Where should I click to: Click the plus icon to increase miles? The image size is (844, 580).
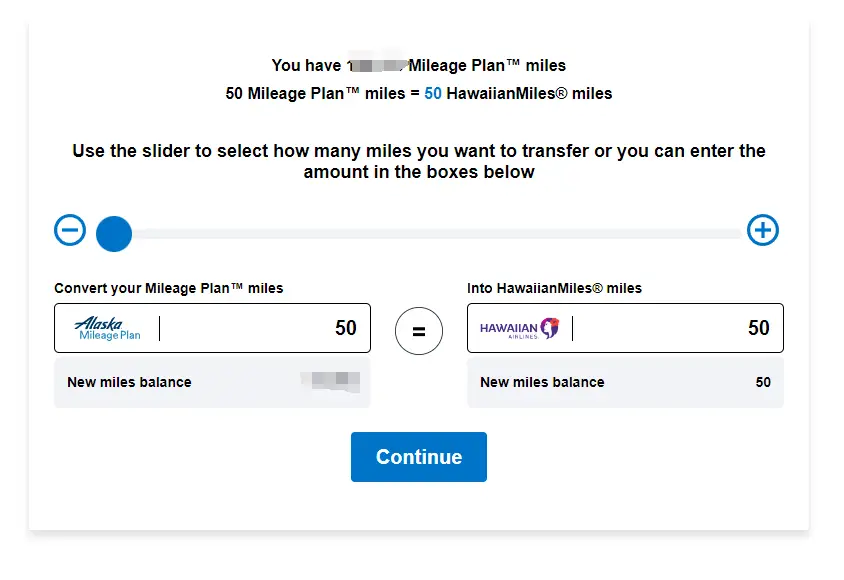pos(763,231)
